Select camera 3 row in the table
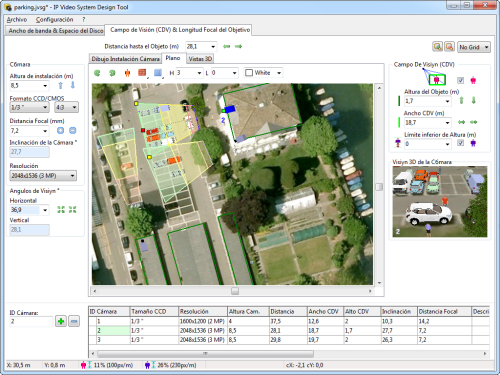The height and width of the screenshot is (375, 500). coord(289,340)
